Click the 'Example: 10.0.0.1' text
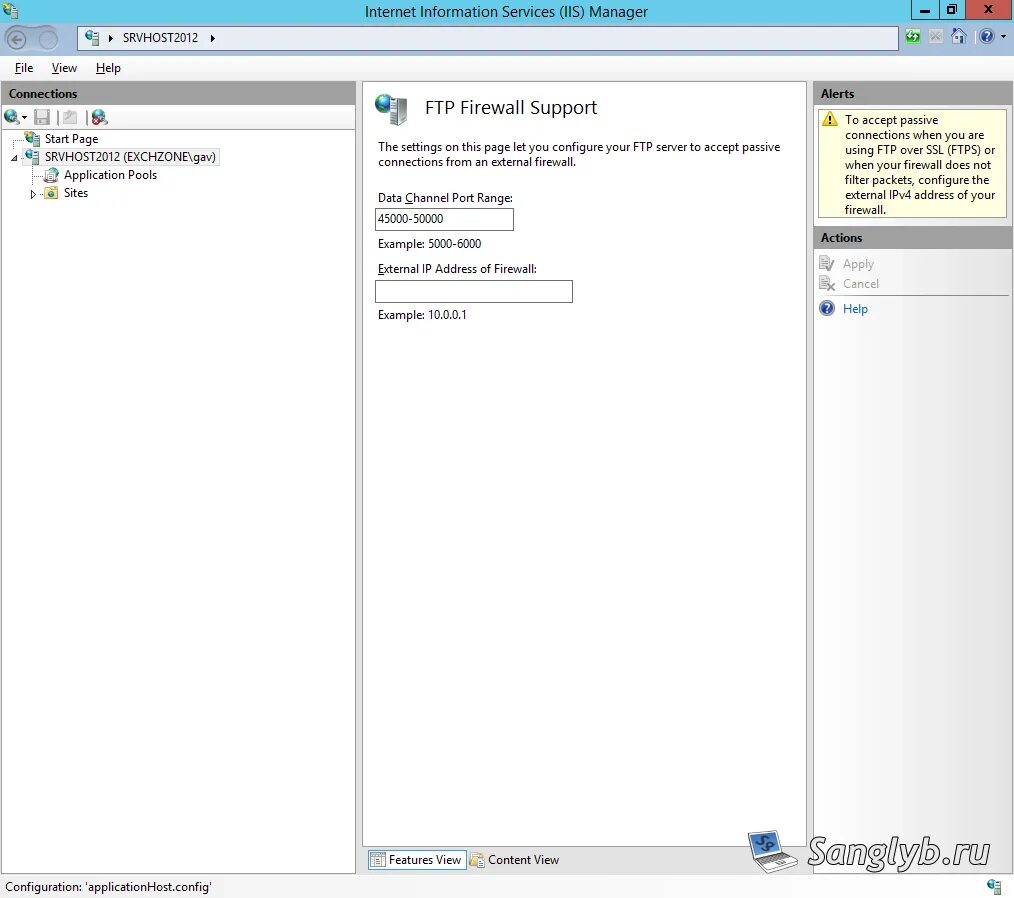 click(x=422, y=315)
